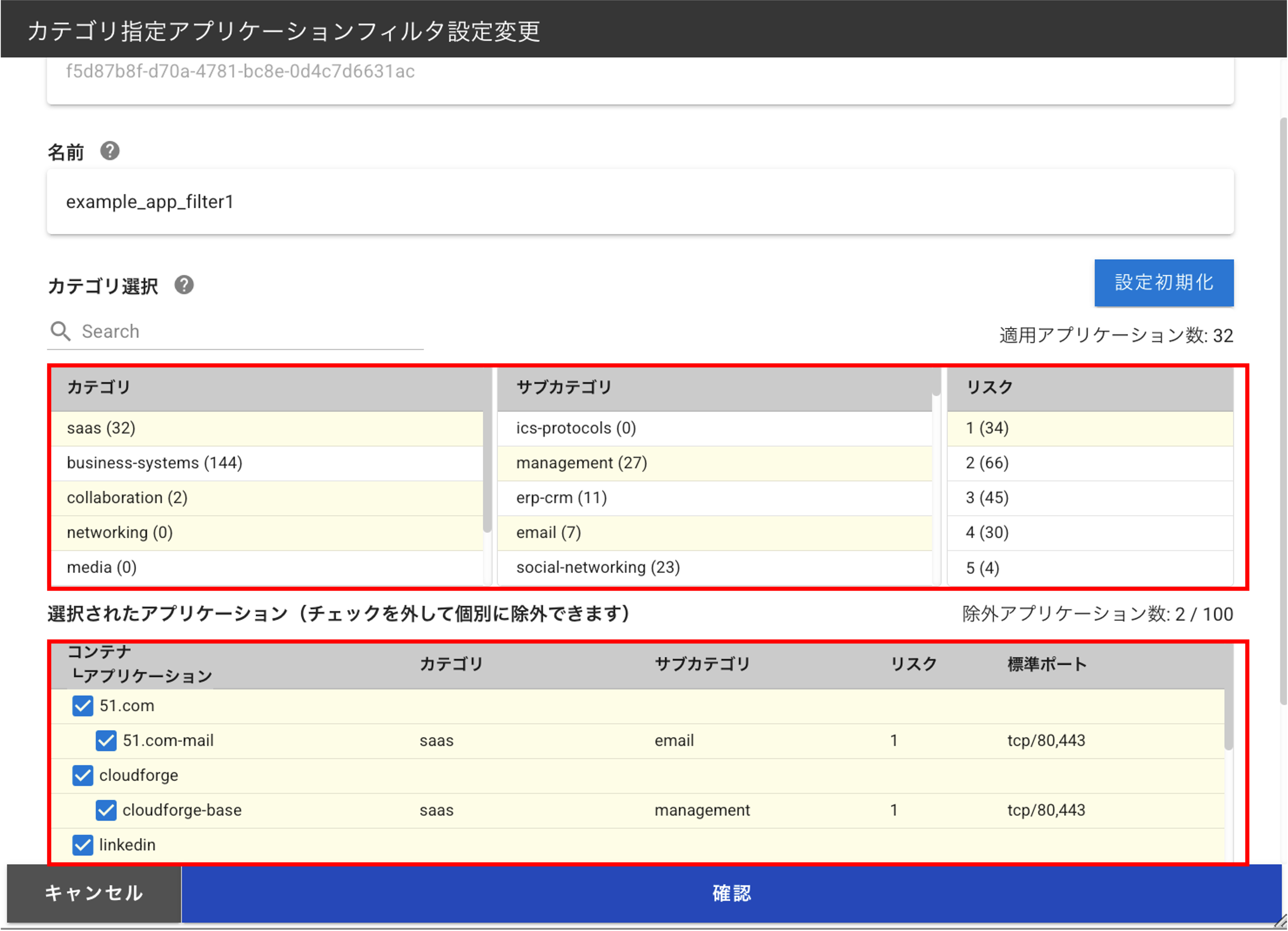
Task: Select the saas (32) category
Action: (x=267, y=428)
